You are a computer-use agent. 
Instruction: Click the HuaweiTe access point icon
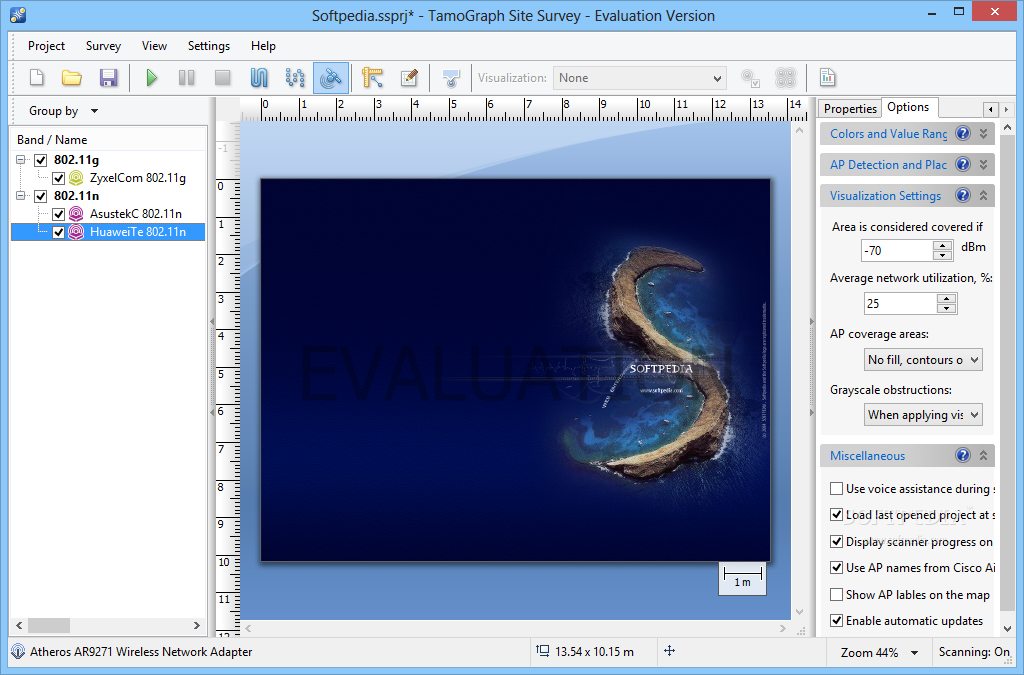[x=76, y=232]
